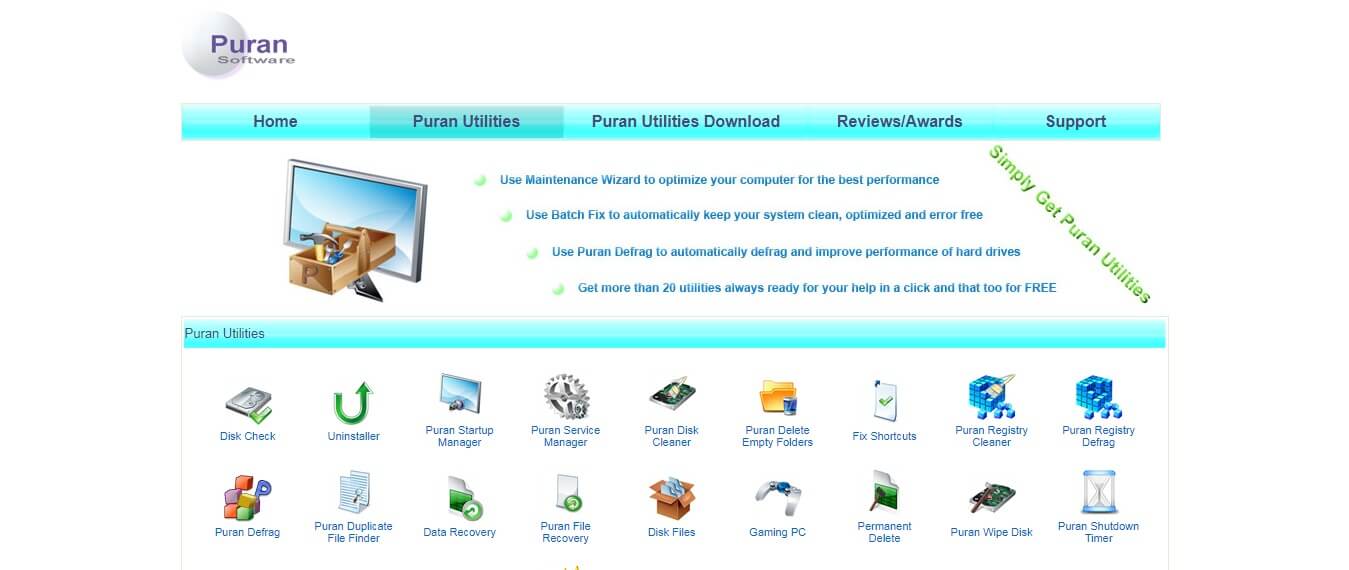Image resolution: width=1349 pixels, height=570 pixels.
Task: Open the Puran Service Manager text link
Action: coord(566,436)
